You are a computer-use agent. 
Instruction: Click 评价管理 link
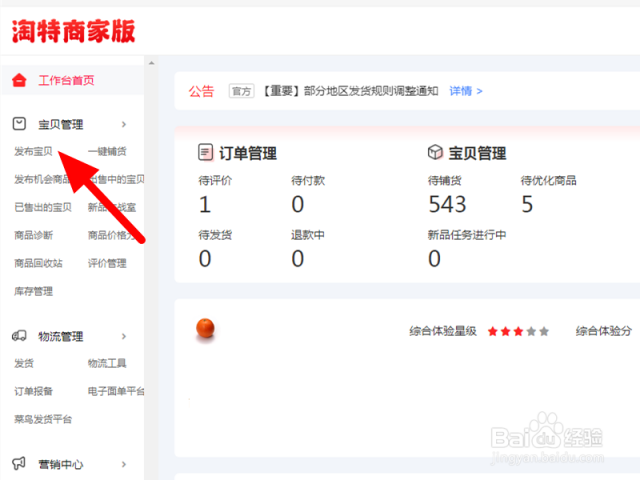[x=107, y=263]
